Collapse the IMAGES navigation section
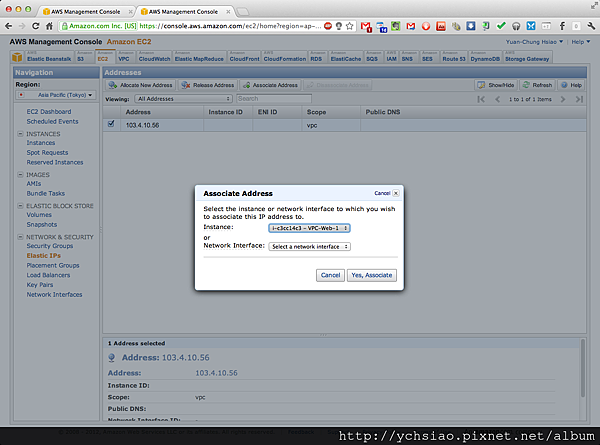Image resolution: width=600 pixels, height=445 pixels. 20,174
